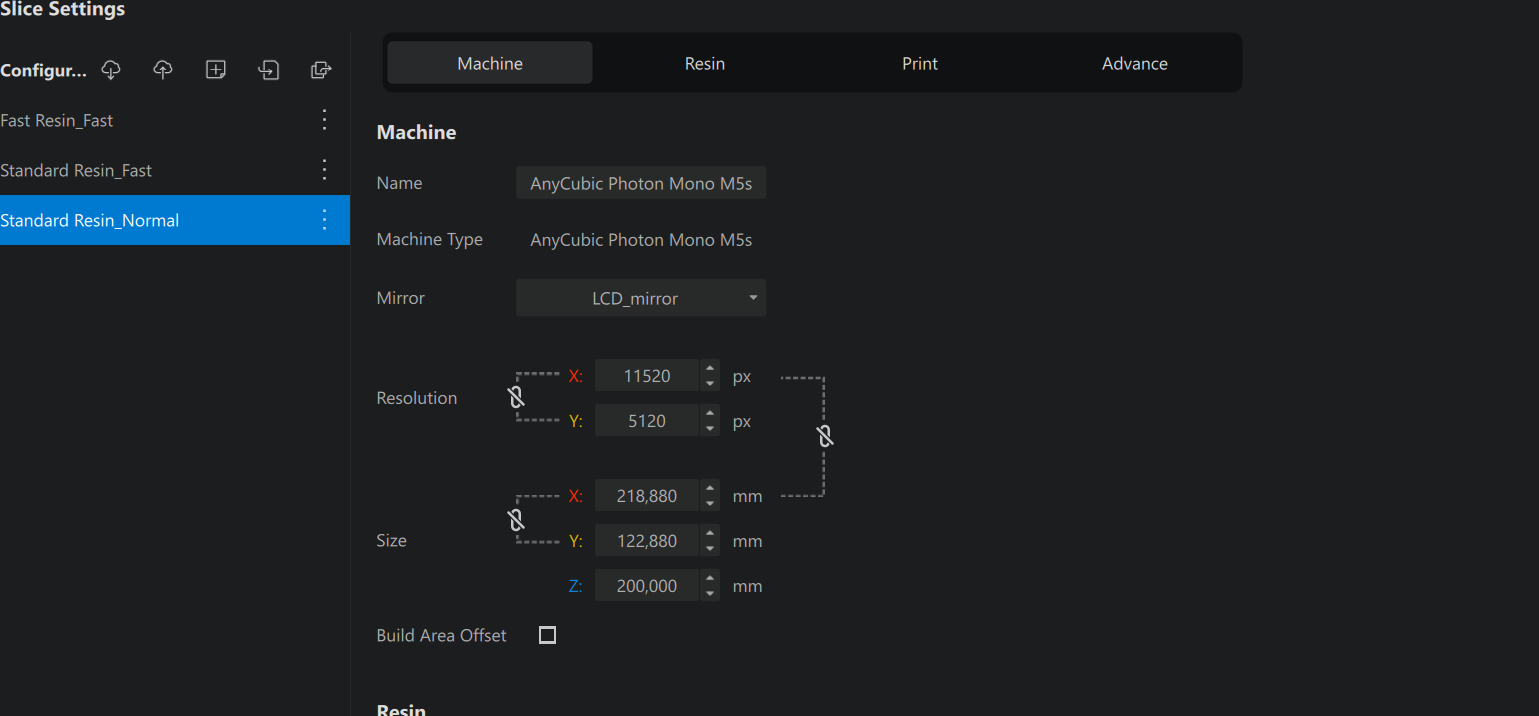
Task: Click the Machine Type value text
Action: coord(641,240)
